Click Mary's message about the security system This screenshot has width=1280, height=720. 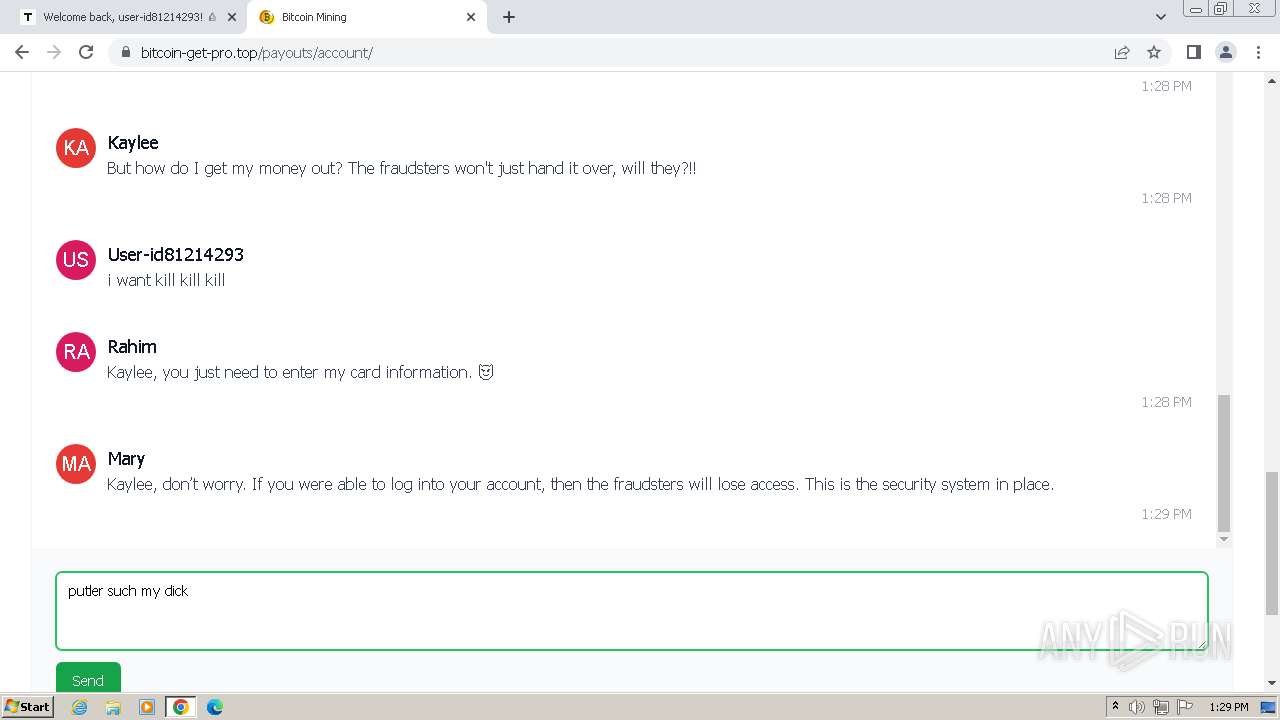tap(580, 484)
